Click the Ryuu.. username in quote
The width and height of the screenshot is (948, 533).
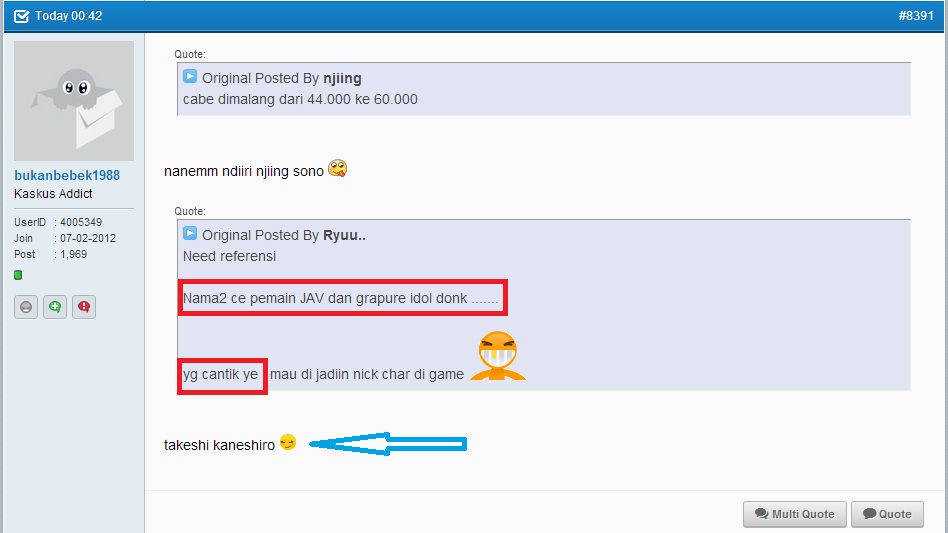344,235
